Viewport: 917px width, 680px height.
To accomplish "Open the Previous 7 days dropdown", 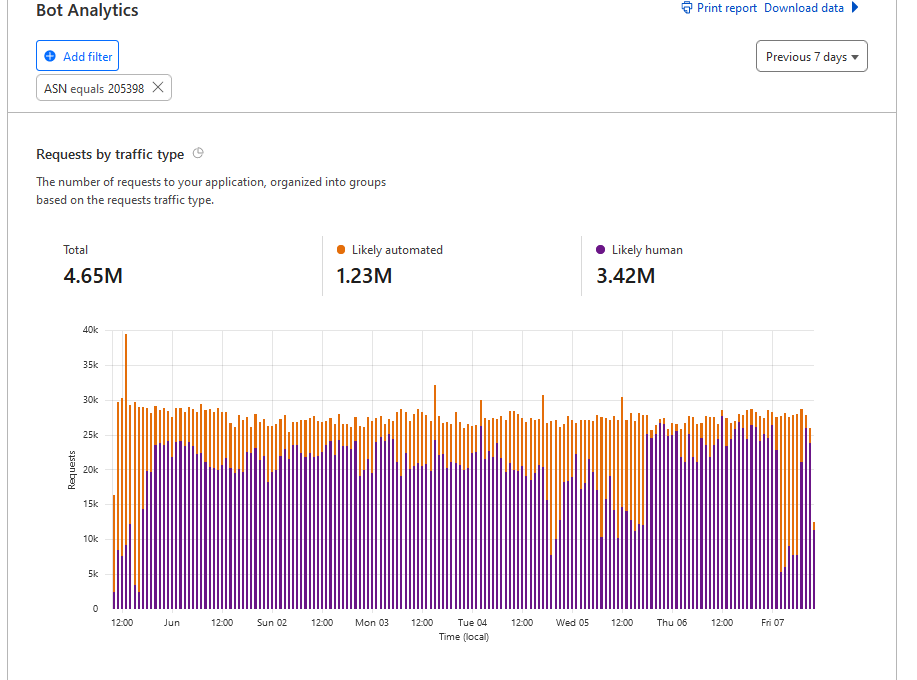I will click(x=811, y=56).
